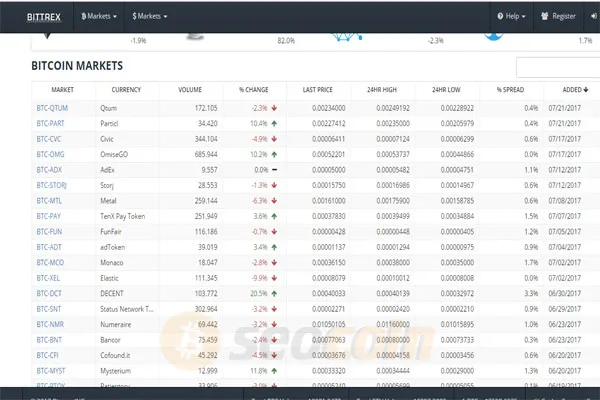Screen dimensions: 600x400
Task: Click the red down arrow for Qtum
Action: [x=274, y=108]
